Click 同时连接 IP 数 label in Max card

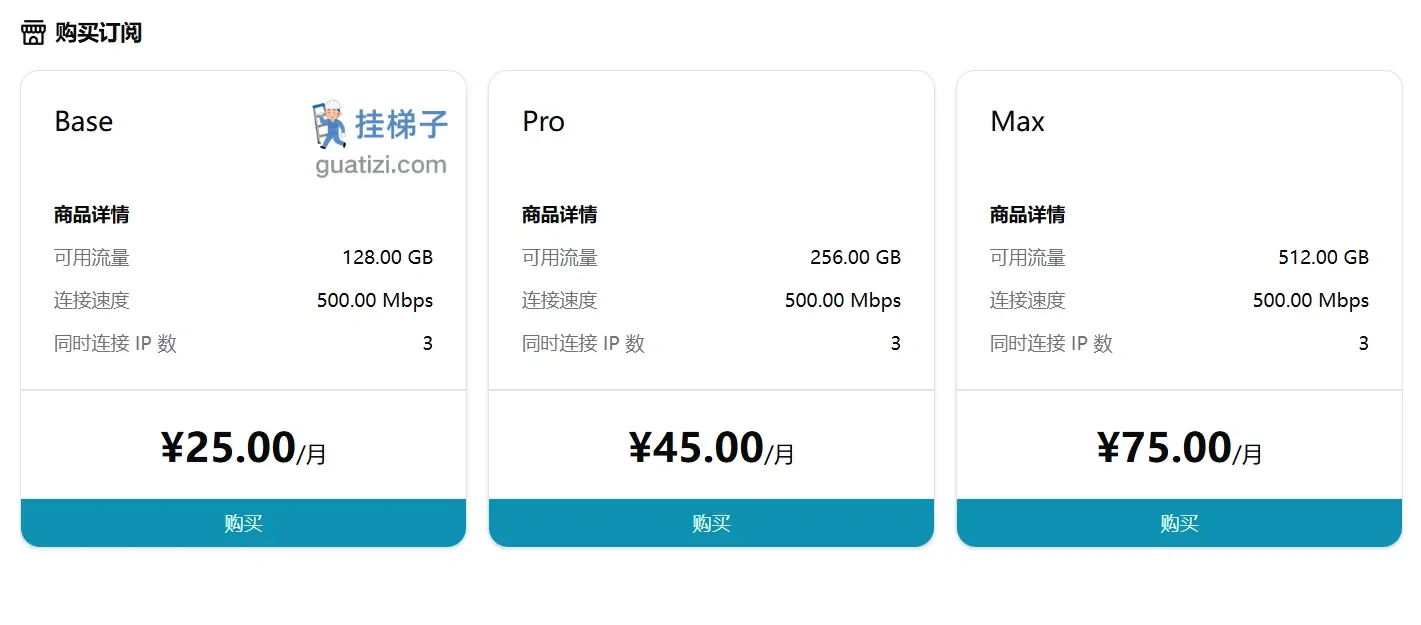click(1051, 343)
